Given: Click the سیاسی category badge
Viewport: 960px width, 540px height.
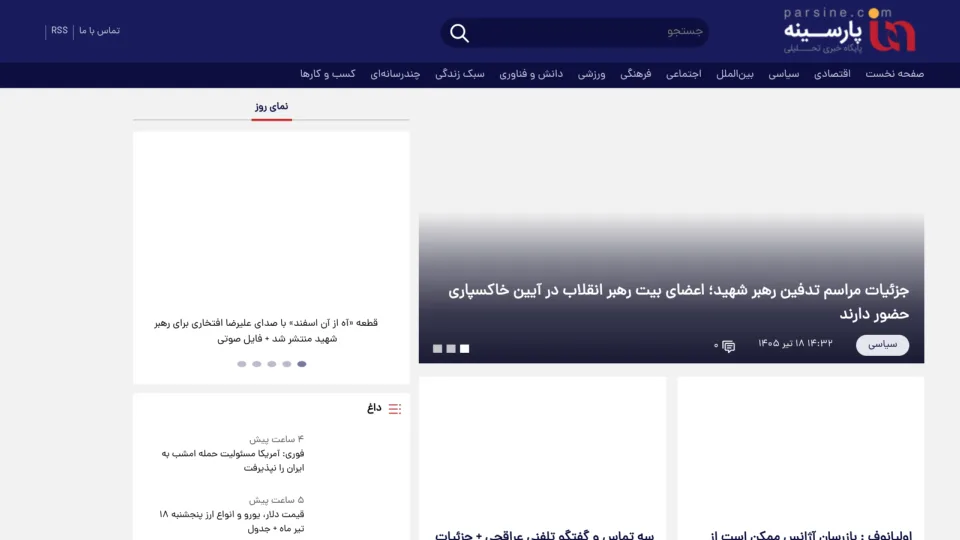Looking at the screenshot, I should (882, 345).
